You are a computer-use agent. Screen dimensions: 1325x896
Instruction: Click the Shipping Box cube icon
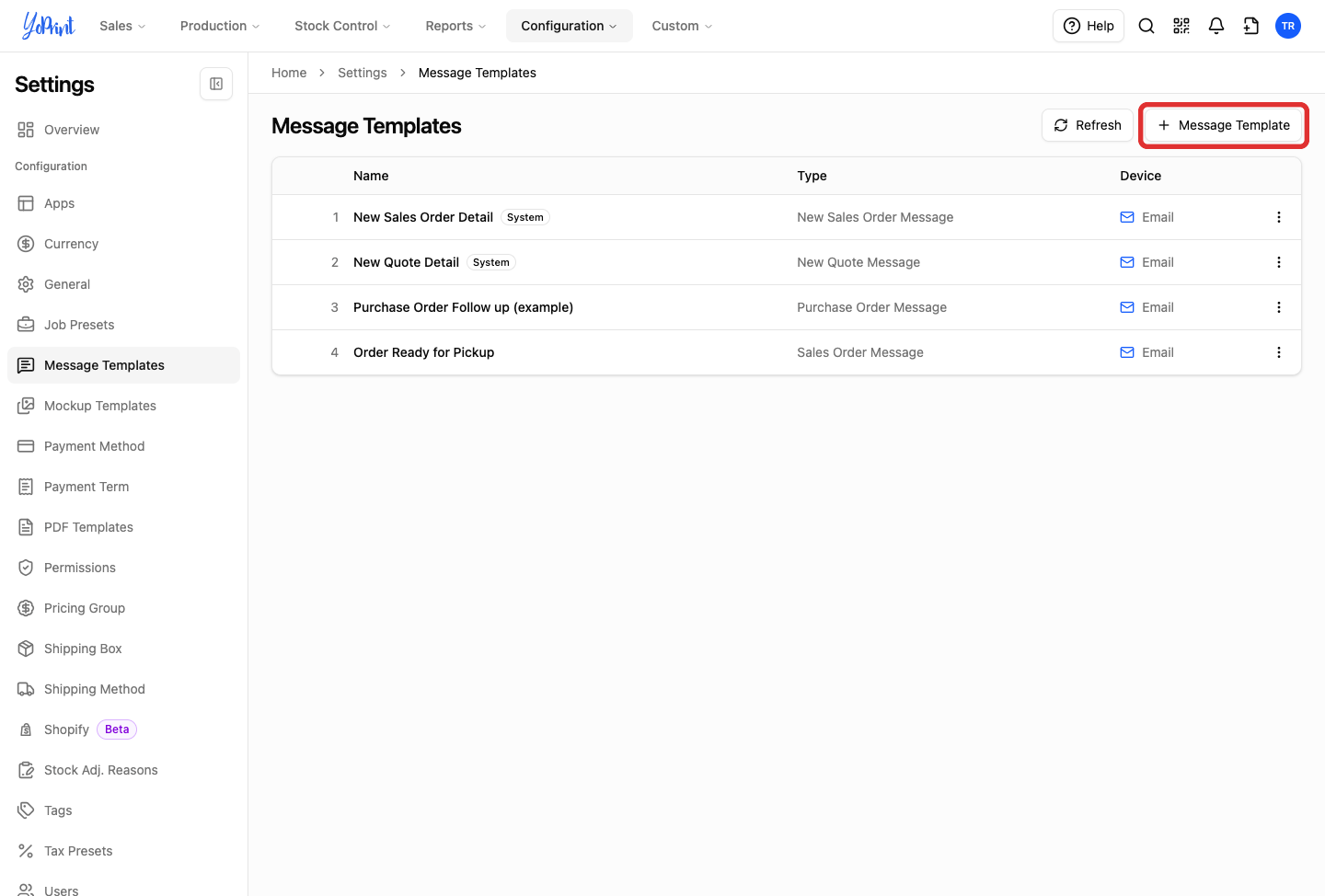click(x=26, y=649)
